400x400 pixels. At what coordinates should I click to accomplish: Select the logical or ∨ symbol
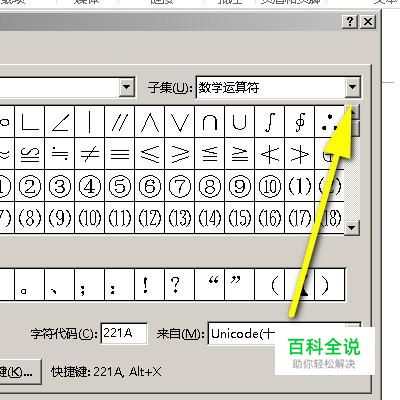click(x=180, y=122)
